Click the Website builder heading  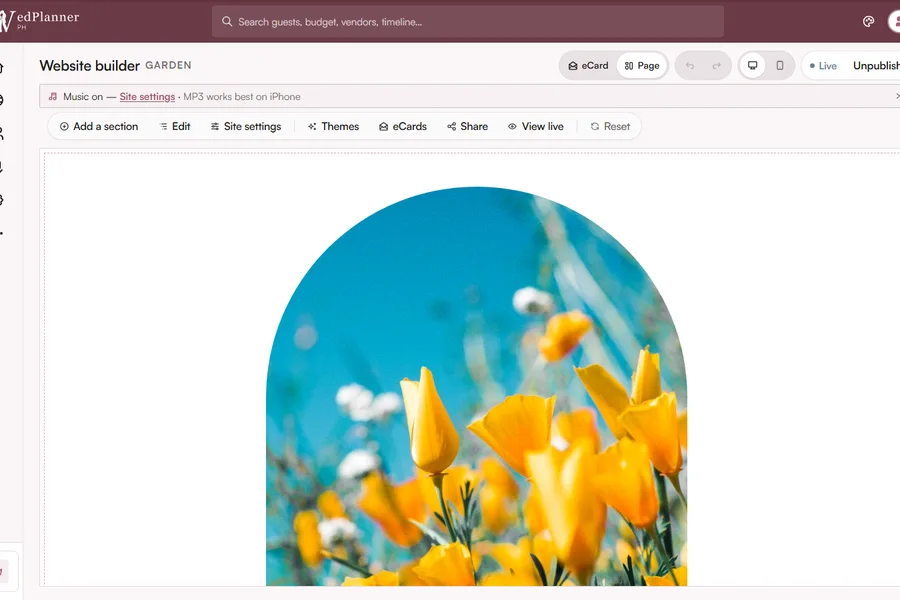(90, 65)
